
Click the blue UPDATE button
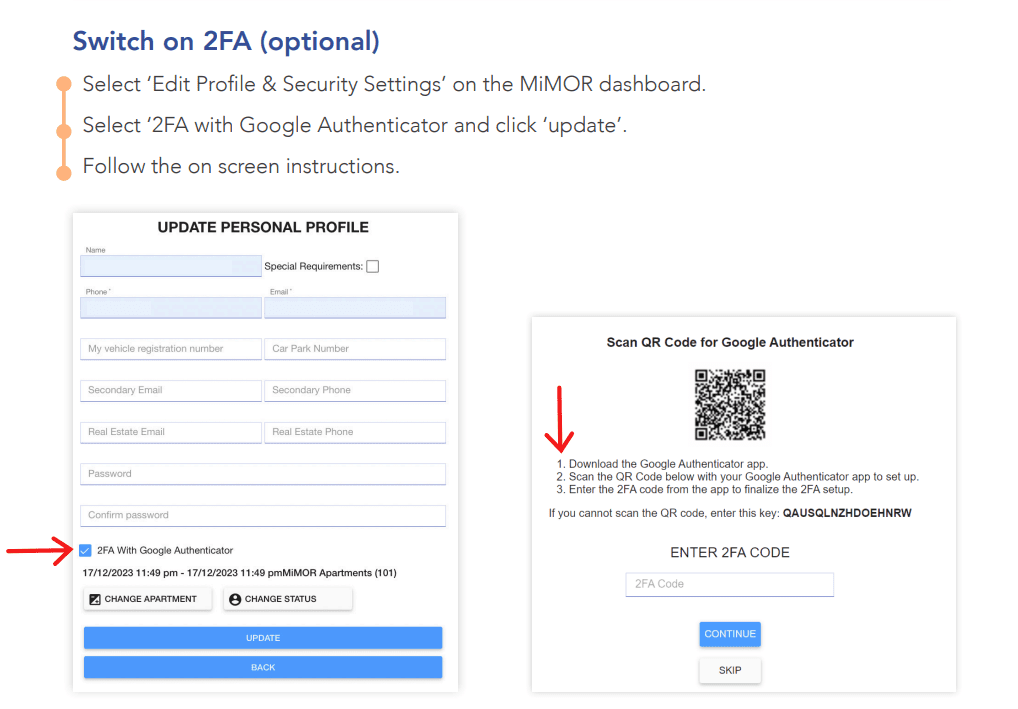(263, 638)
